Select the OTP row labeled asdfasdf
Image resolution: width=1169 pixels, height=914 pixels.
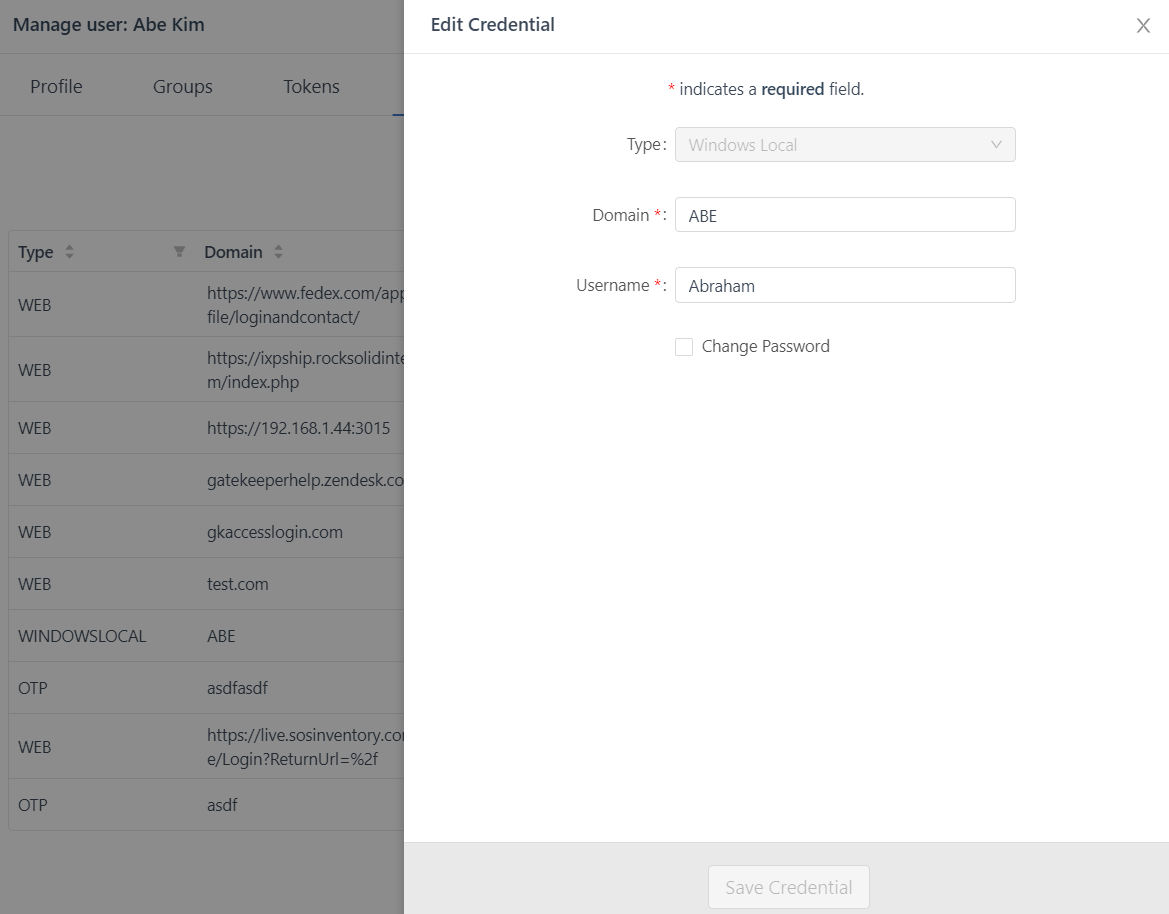pos(200,687)
